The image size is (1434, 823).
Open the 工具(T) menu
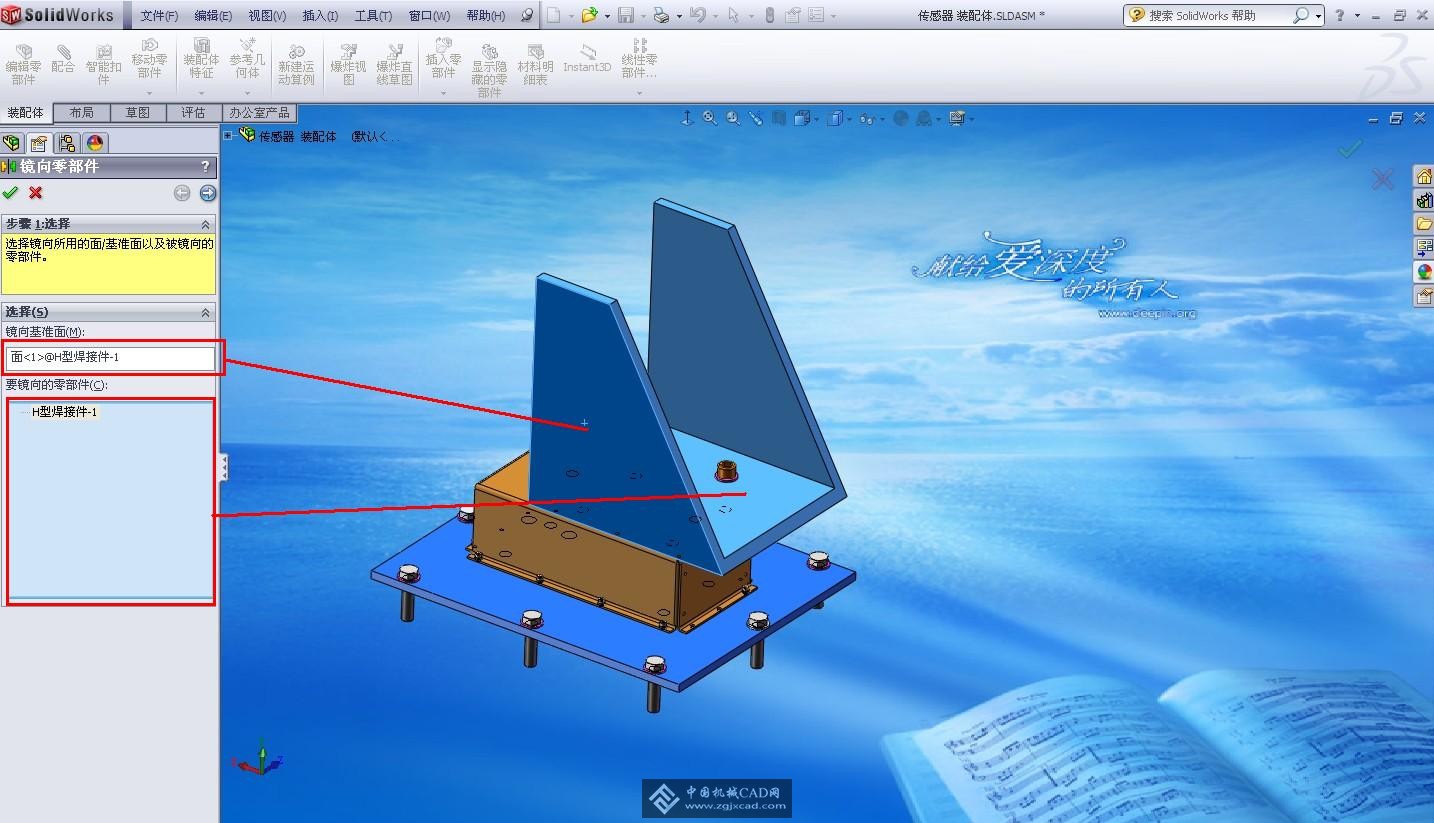point(373,16)
